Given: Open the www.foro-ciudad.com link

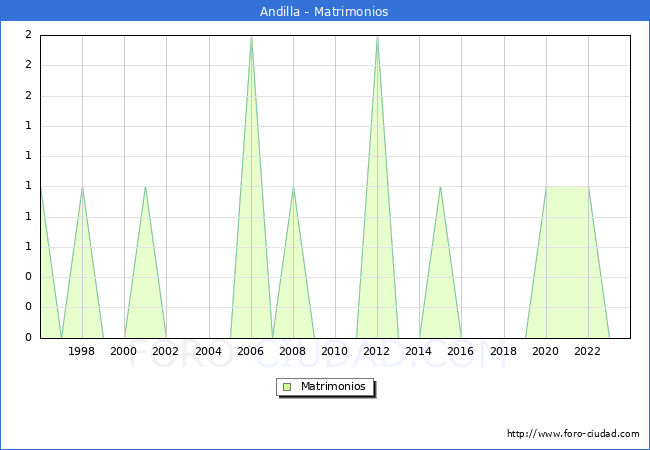Looking at the screenshot, I should pyautogui.click(x=573, y=434).
